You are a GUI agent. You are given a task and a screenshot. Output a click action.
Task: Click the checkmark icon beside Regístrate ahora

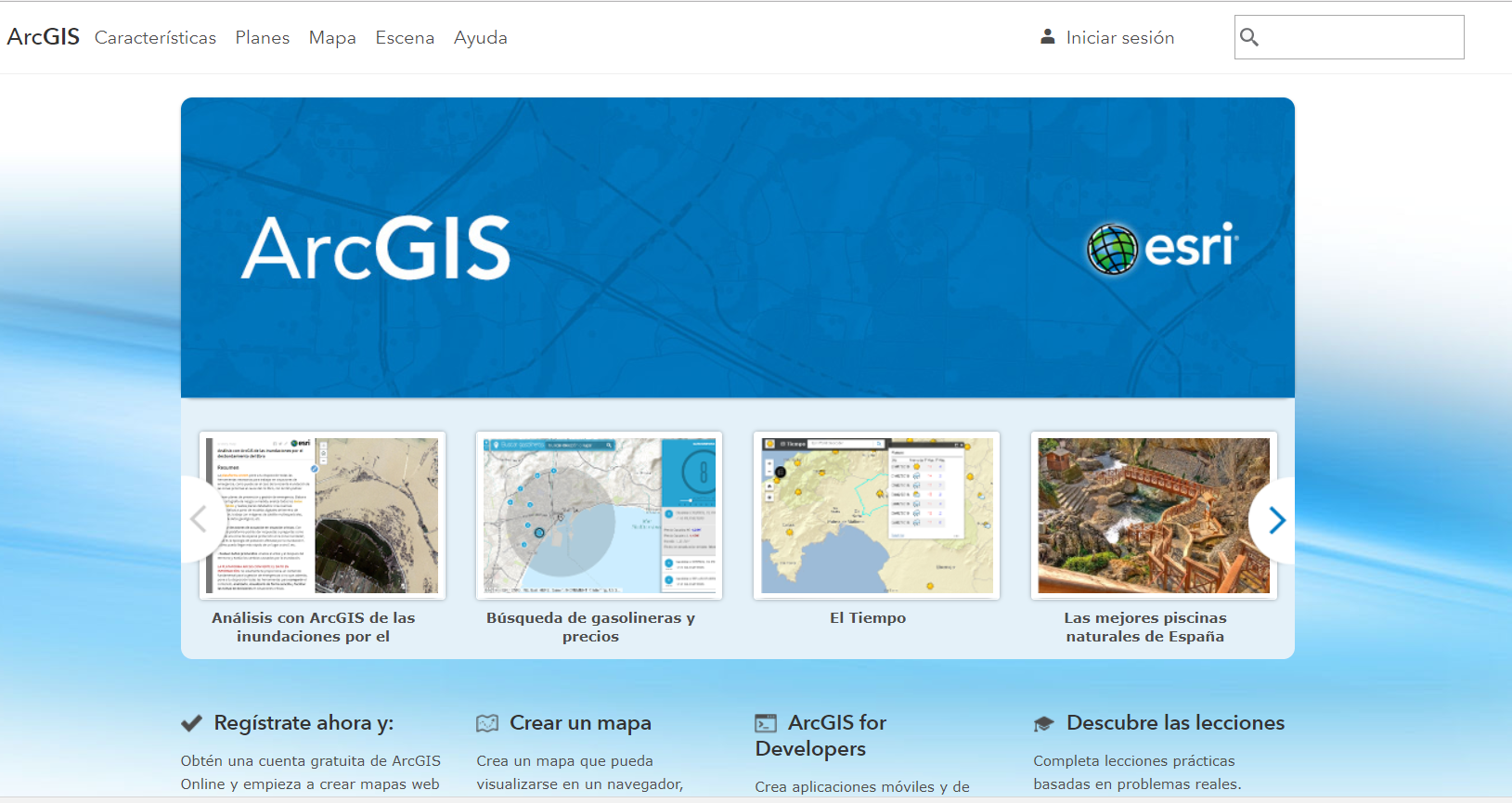point(191,723)
